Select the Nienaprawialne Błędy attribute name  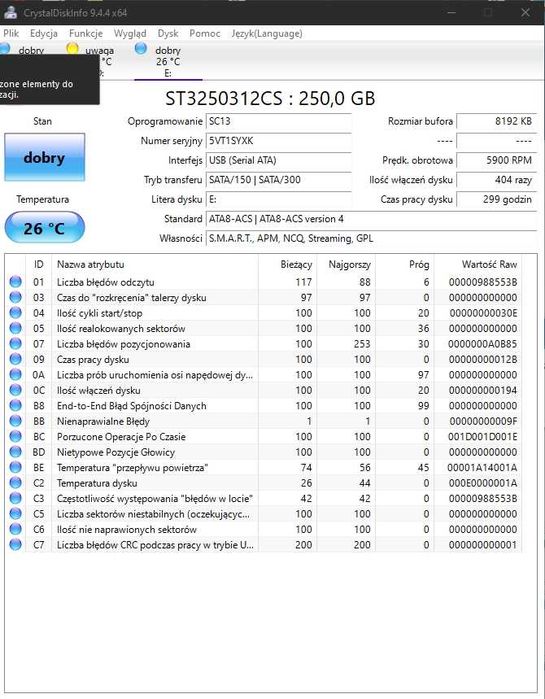pyautogui.click(x=103, y=421)
